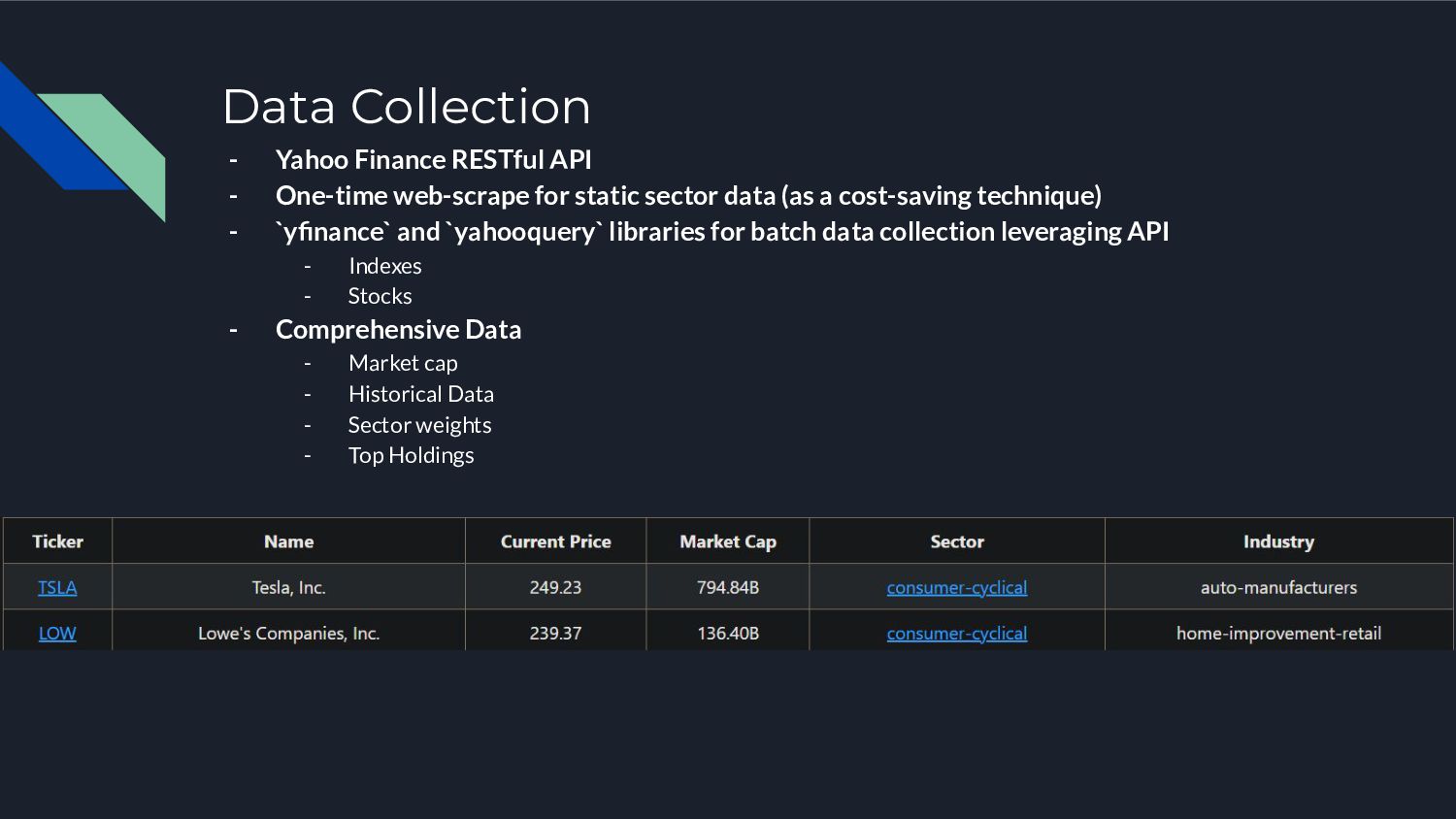This screenshot has height=819, width=1456.
Task: Click the 136.40B market cap cell
Action: 728,633
